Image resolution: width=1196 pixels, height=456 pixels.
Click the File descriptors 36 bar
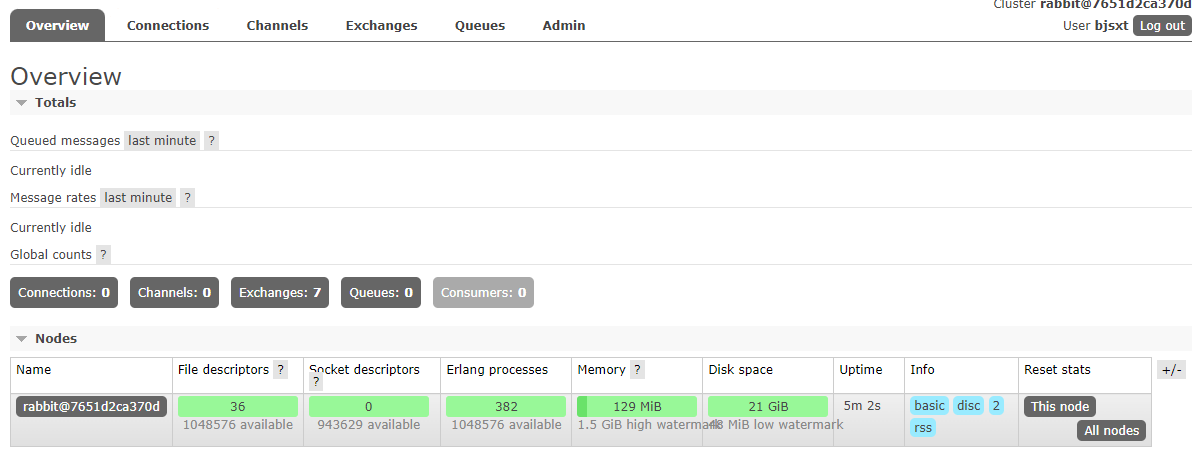click(x=238, y=406)
